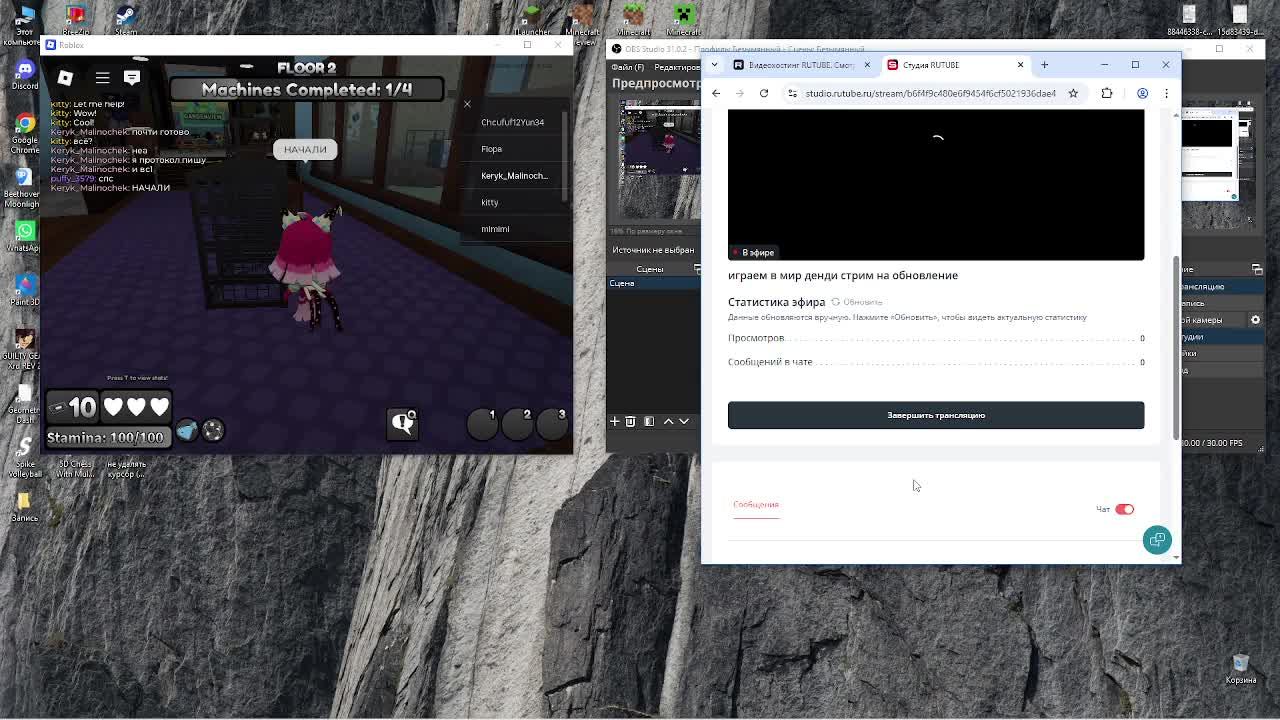Open the Paint 3D desktop shortcut
Viewport: 1280px width, 720px height.
[25, 290]
